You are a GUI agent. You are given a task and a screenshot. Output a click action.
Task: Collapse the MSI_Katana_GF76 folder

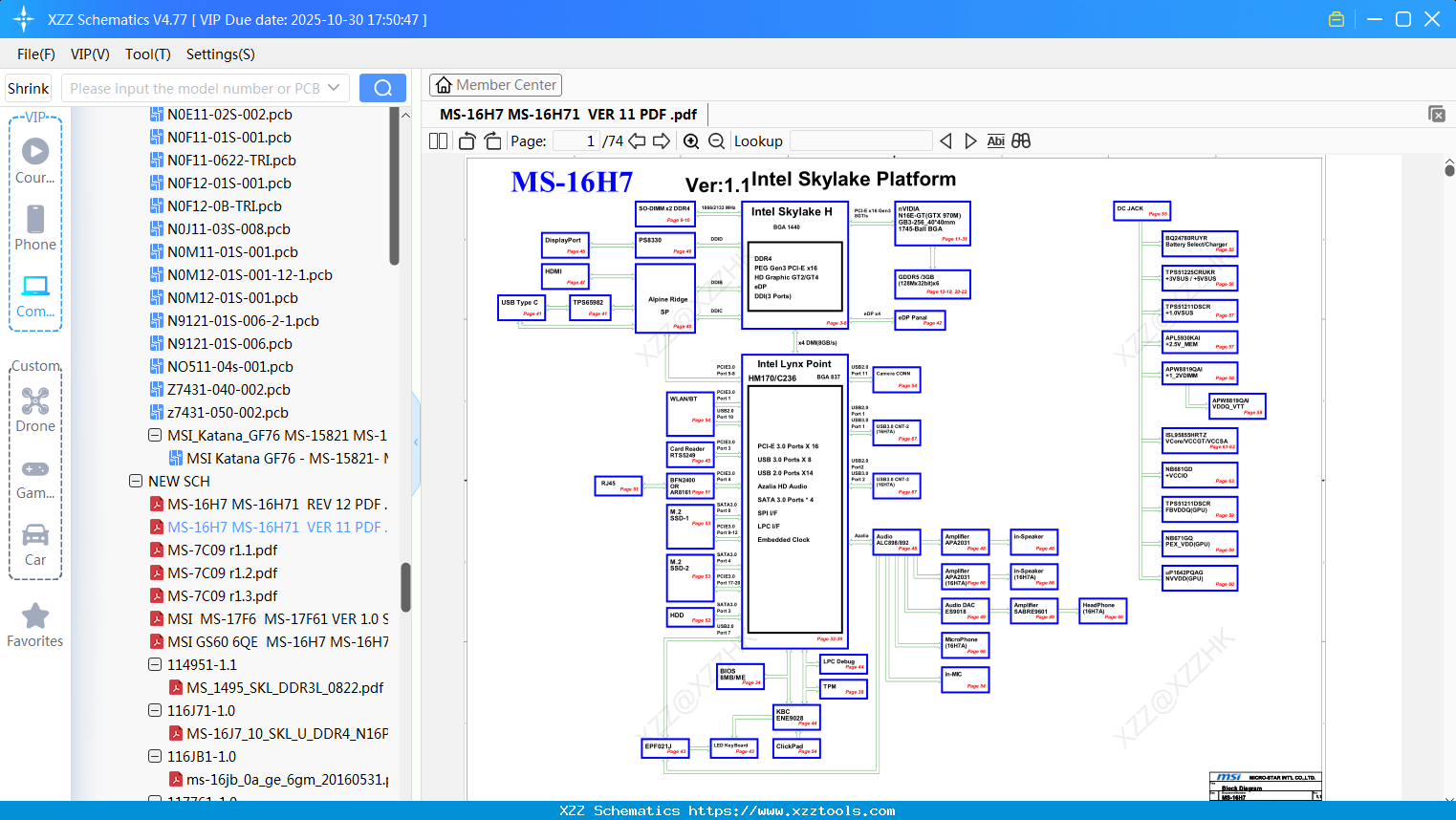(x=155, y=436)
